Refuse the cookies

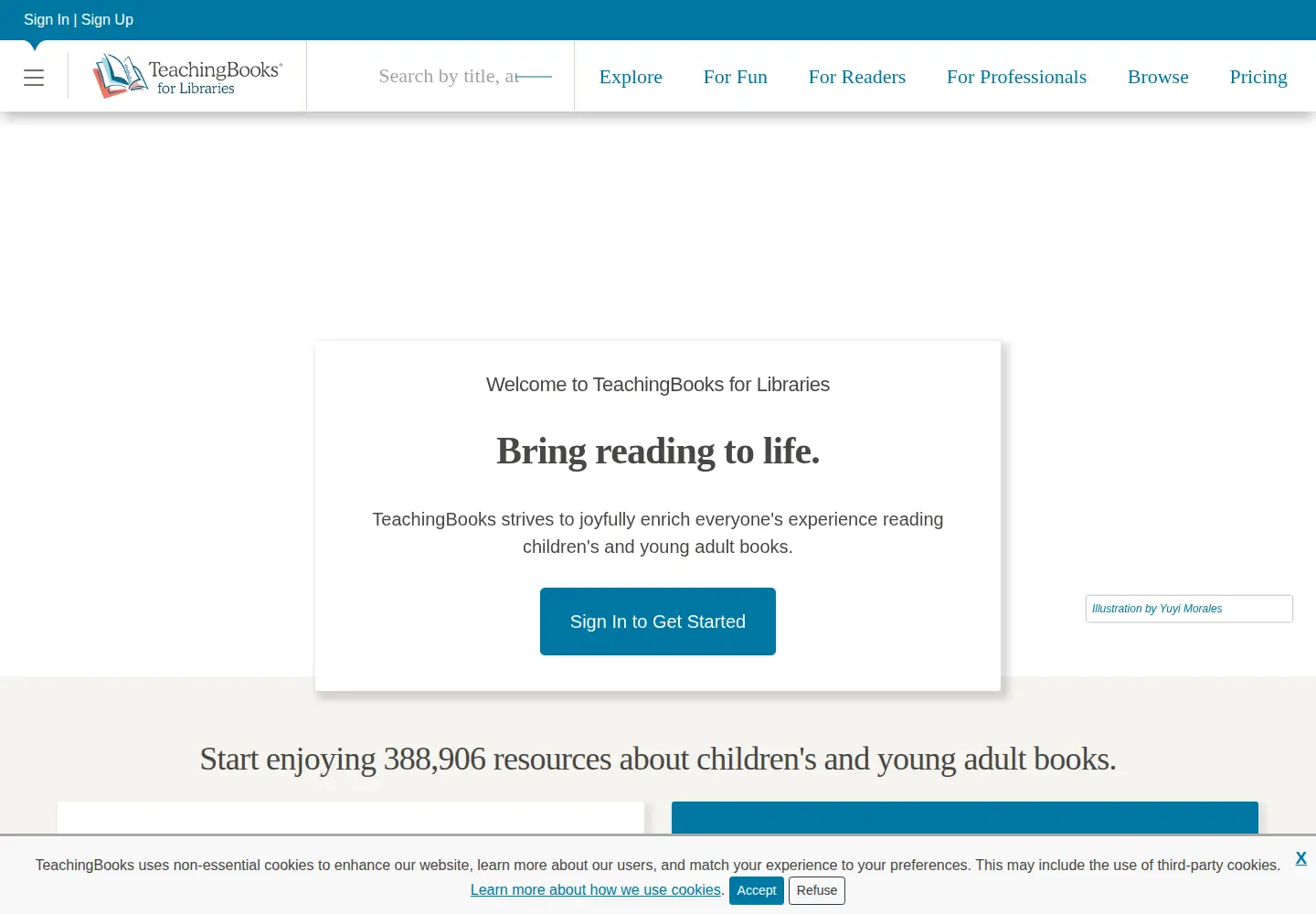pos(817,890)
